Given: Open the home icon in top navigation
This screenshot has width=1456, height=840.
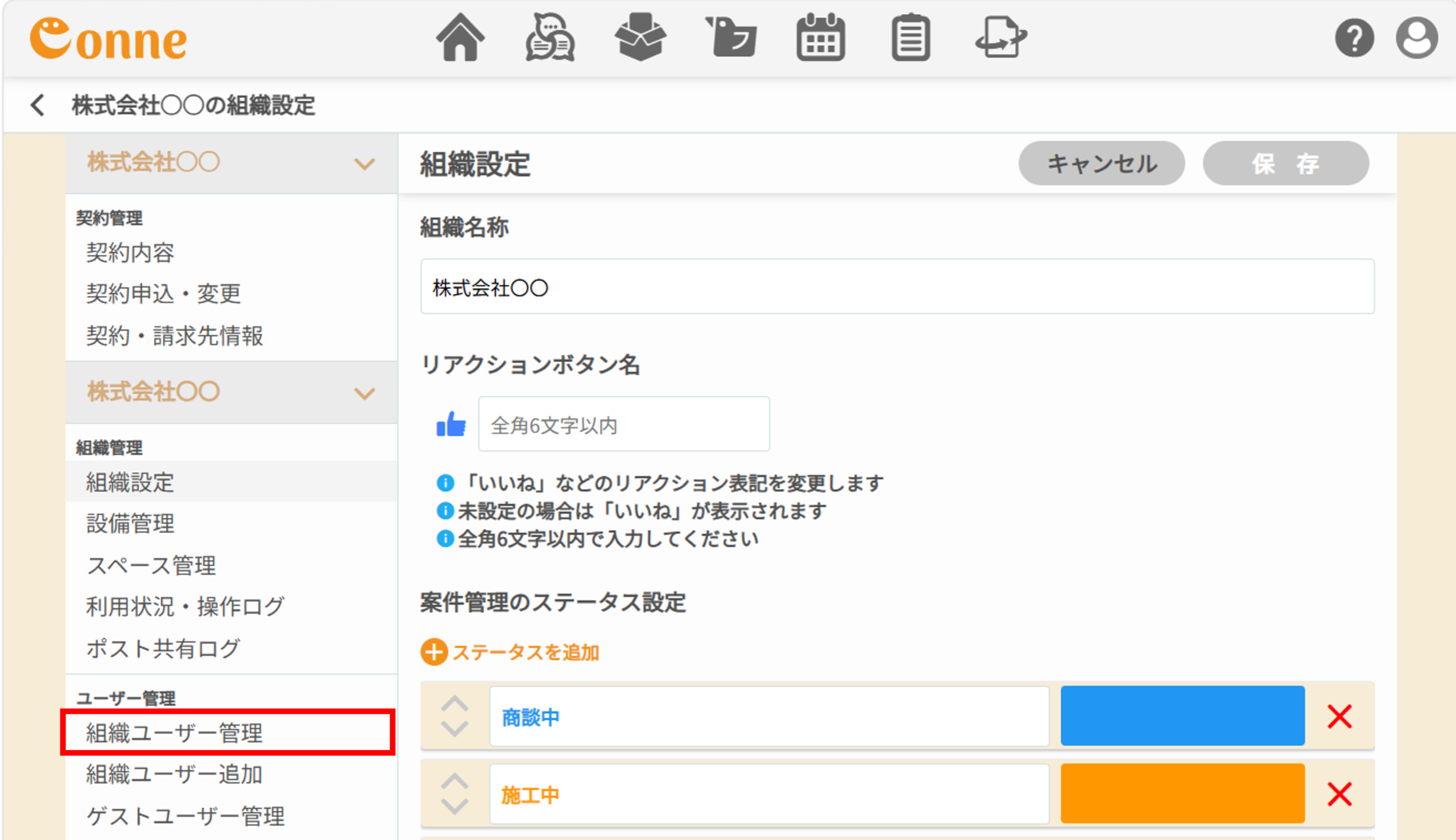Looking at the screenshot, I should (460, 38).
